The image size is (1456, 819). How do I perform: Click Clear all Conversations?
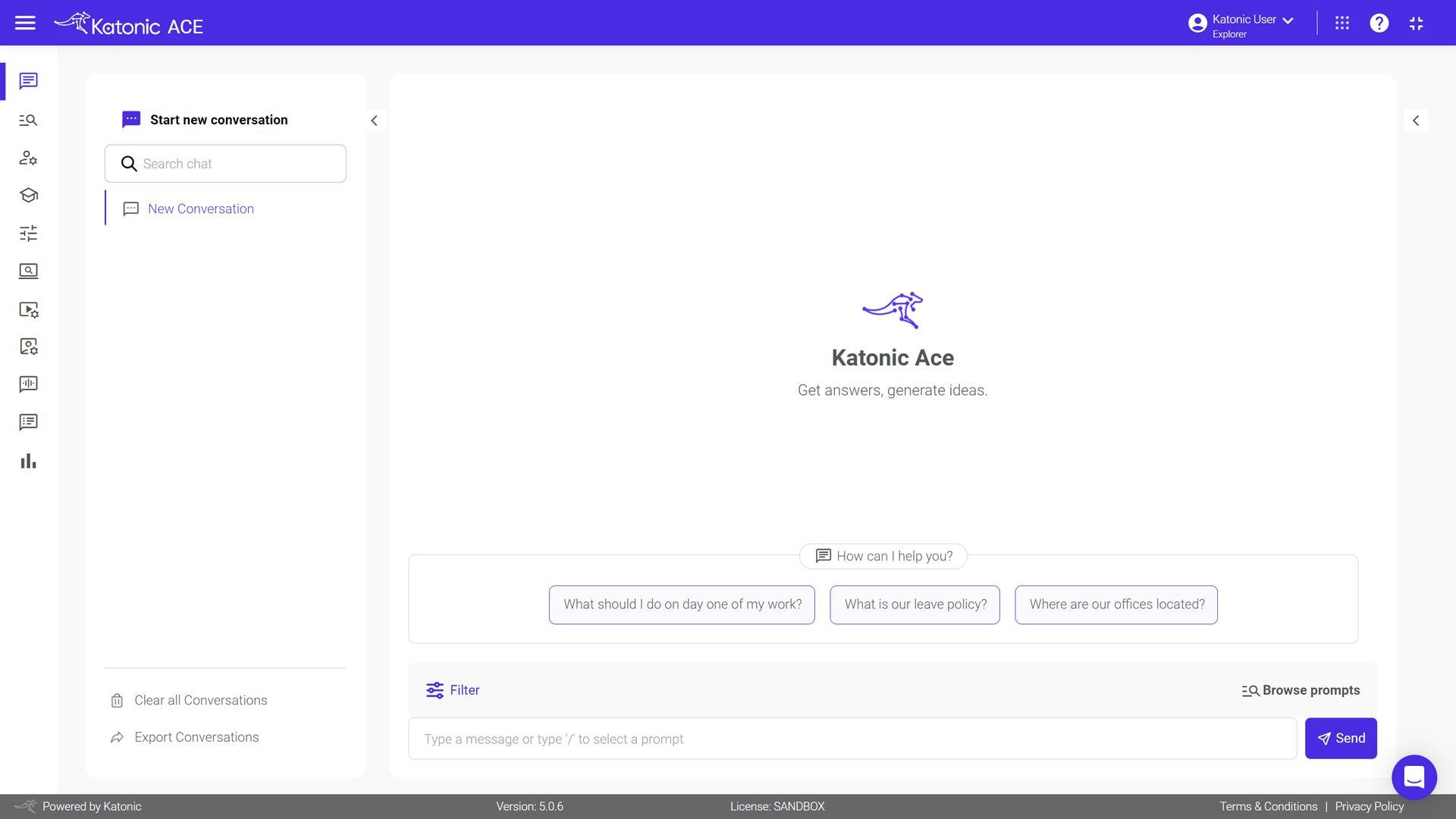point(200,700)
